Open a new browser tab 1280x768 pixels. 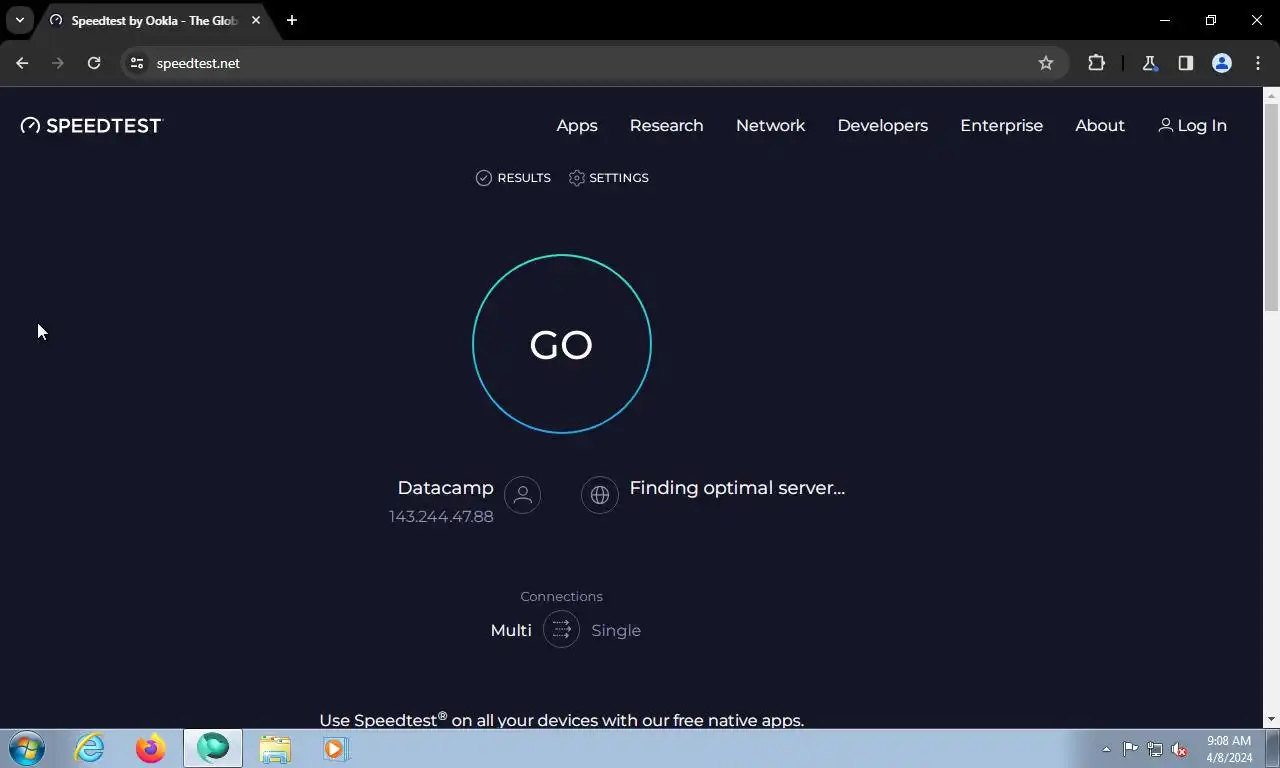click(x=292, y=20)
